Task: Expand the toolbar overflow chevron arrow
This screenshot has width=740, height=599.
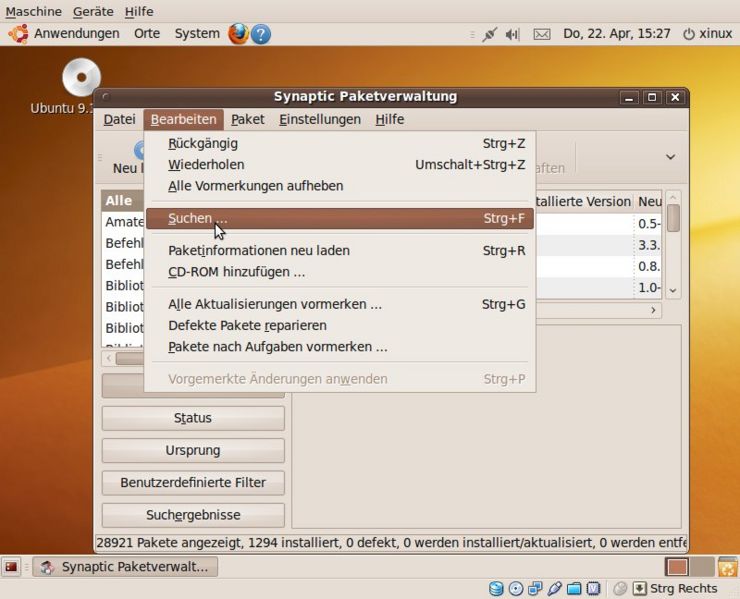Action: point(670,157)
